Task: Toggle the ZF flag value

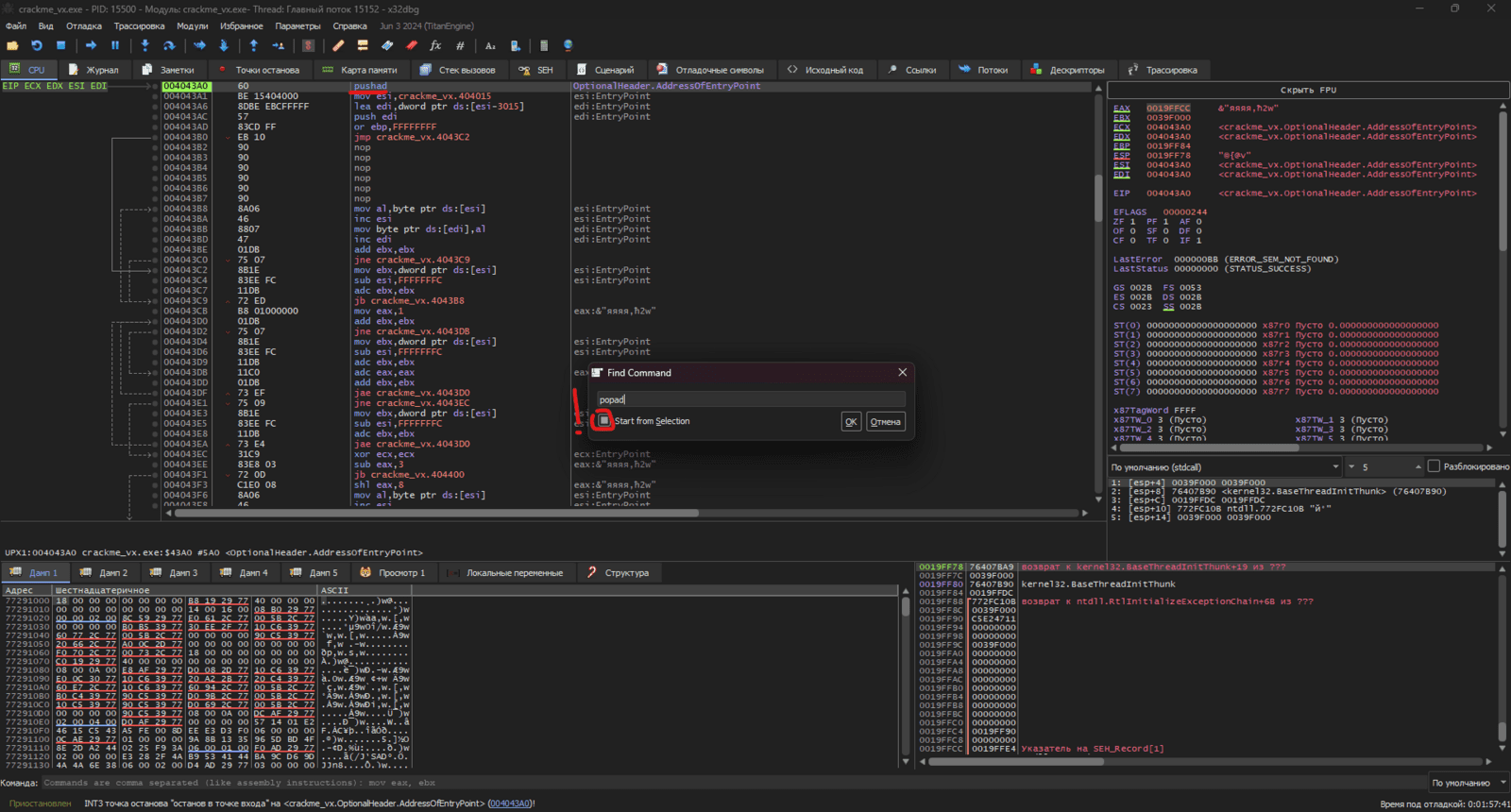Action: click(1133, 222)
